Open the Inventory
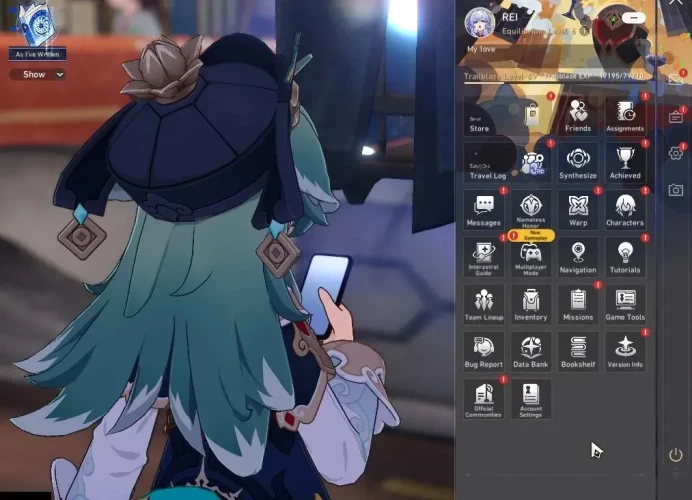This screenshot has width=692, height=500. pos(530,305)
